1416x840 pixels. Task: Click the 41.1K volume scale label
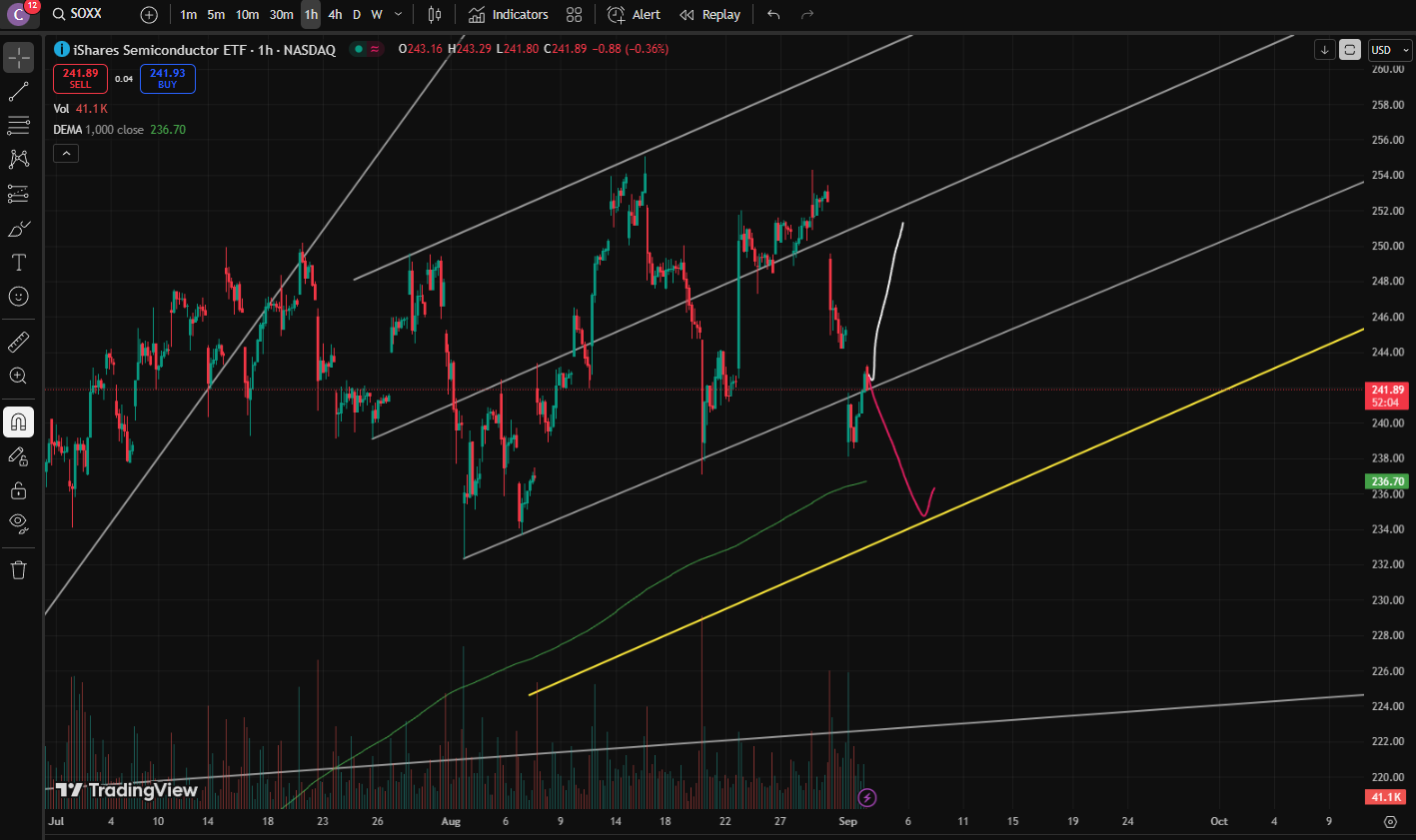point(1387,797)
